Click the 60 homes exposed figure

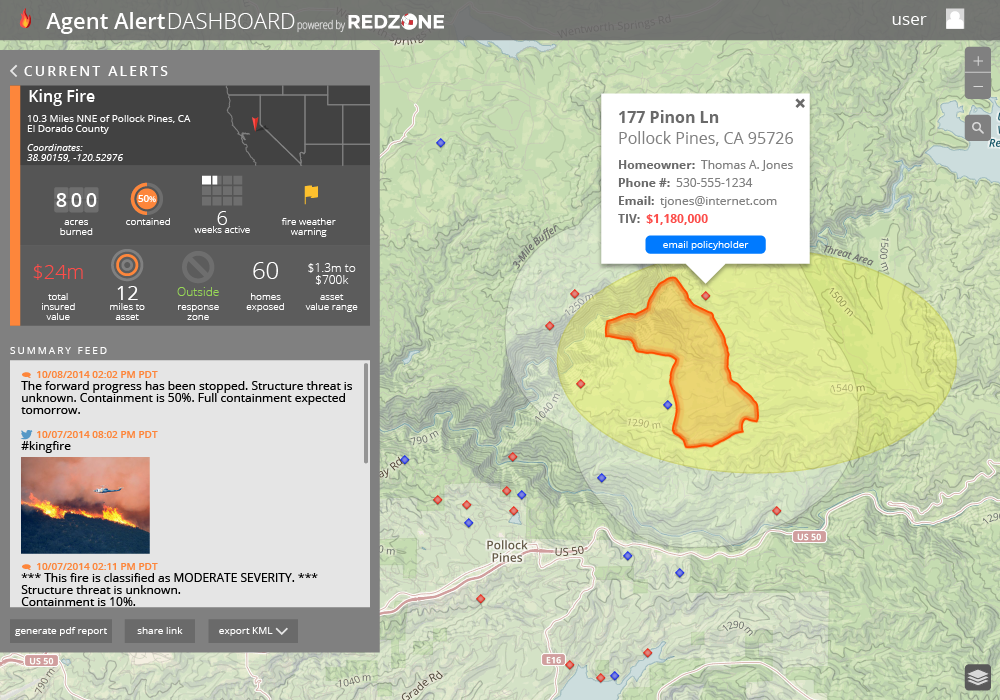pos(265,271)
